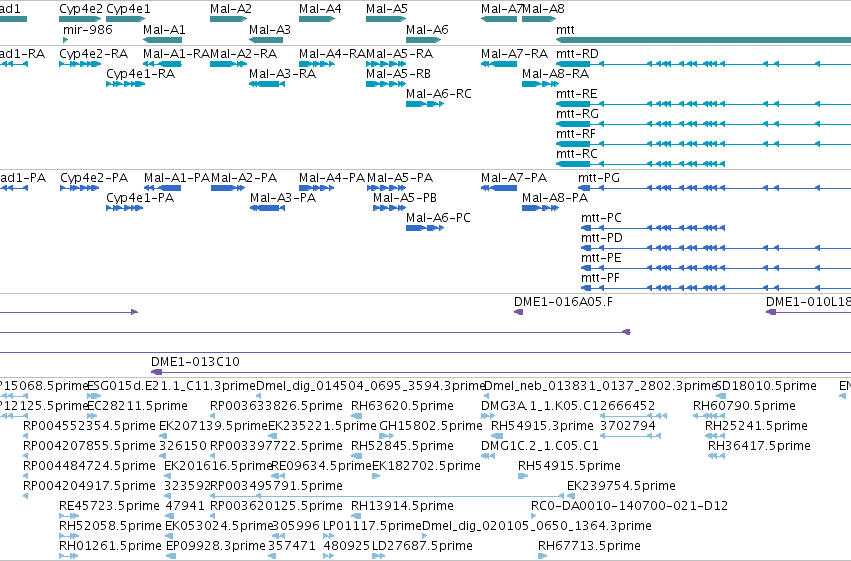Open the RP003633826.5prime EST label
Viewport: 851px width, 561px height.
276,406
